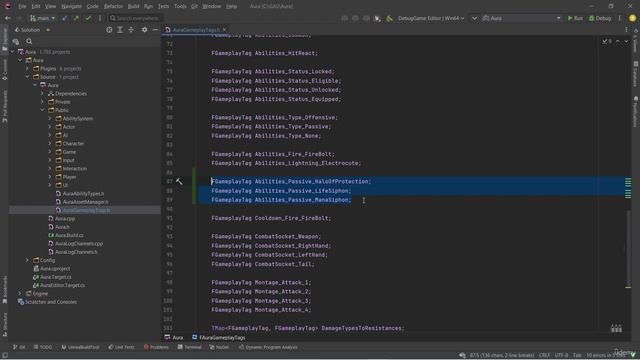Click the hammer gutter icon on line 87

tap(179, 182)
